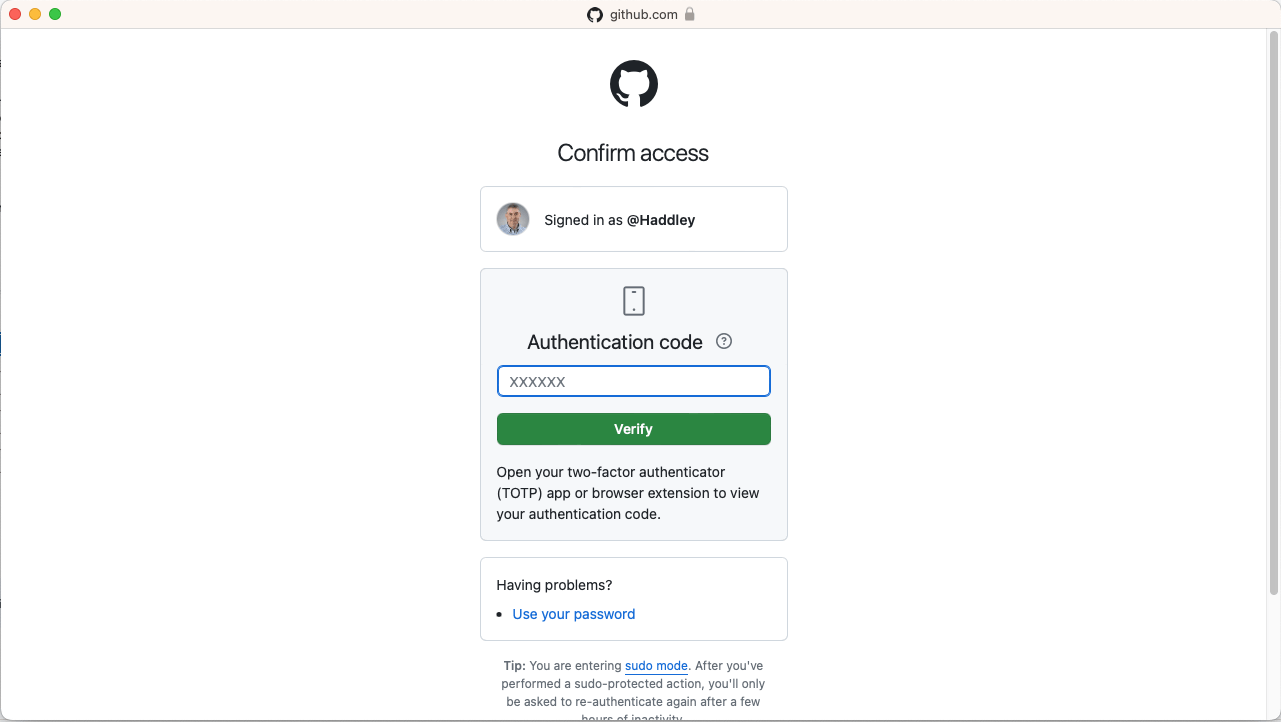The height and width of the screenshot is (722, 1281).
Task: Click the help question mark icon
Action: point(725,341)
